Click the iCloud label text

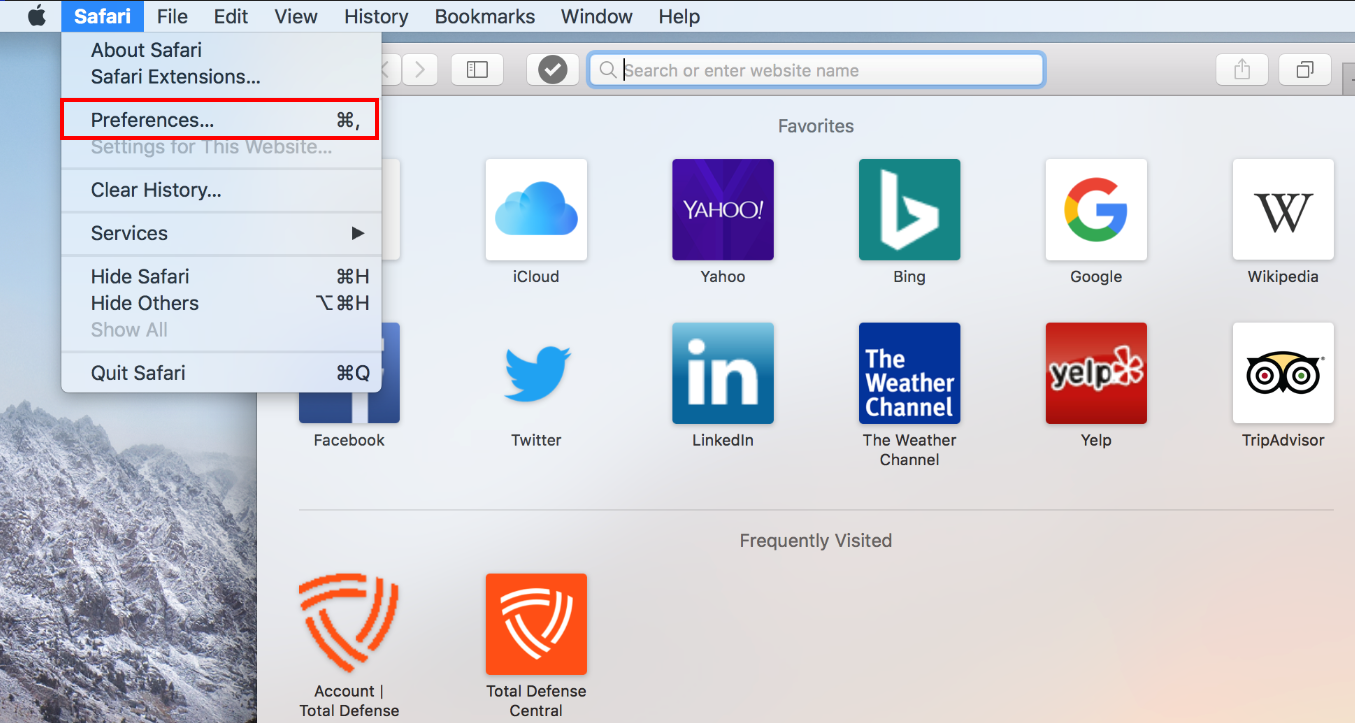tap(536, 277)
